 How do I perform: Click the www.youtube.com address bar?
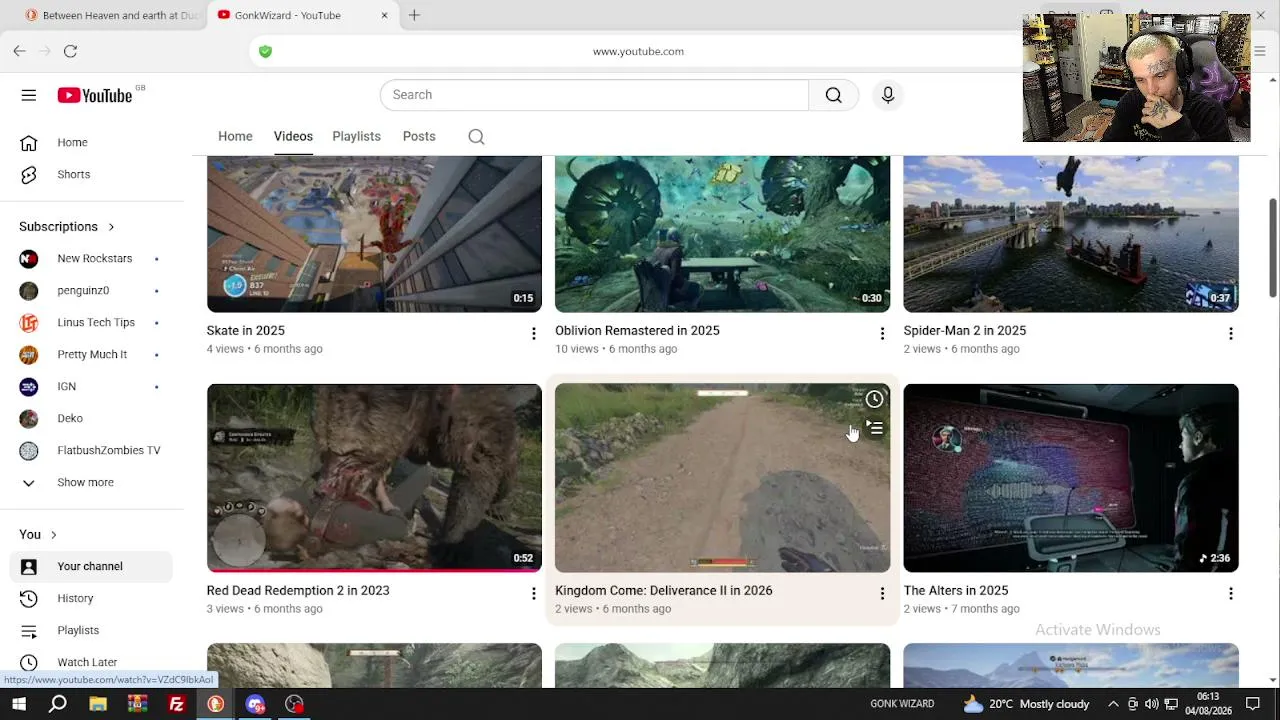click(638, 51)
